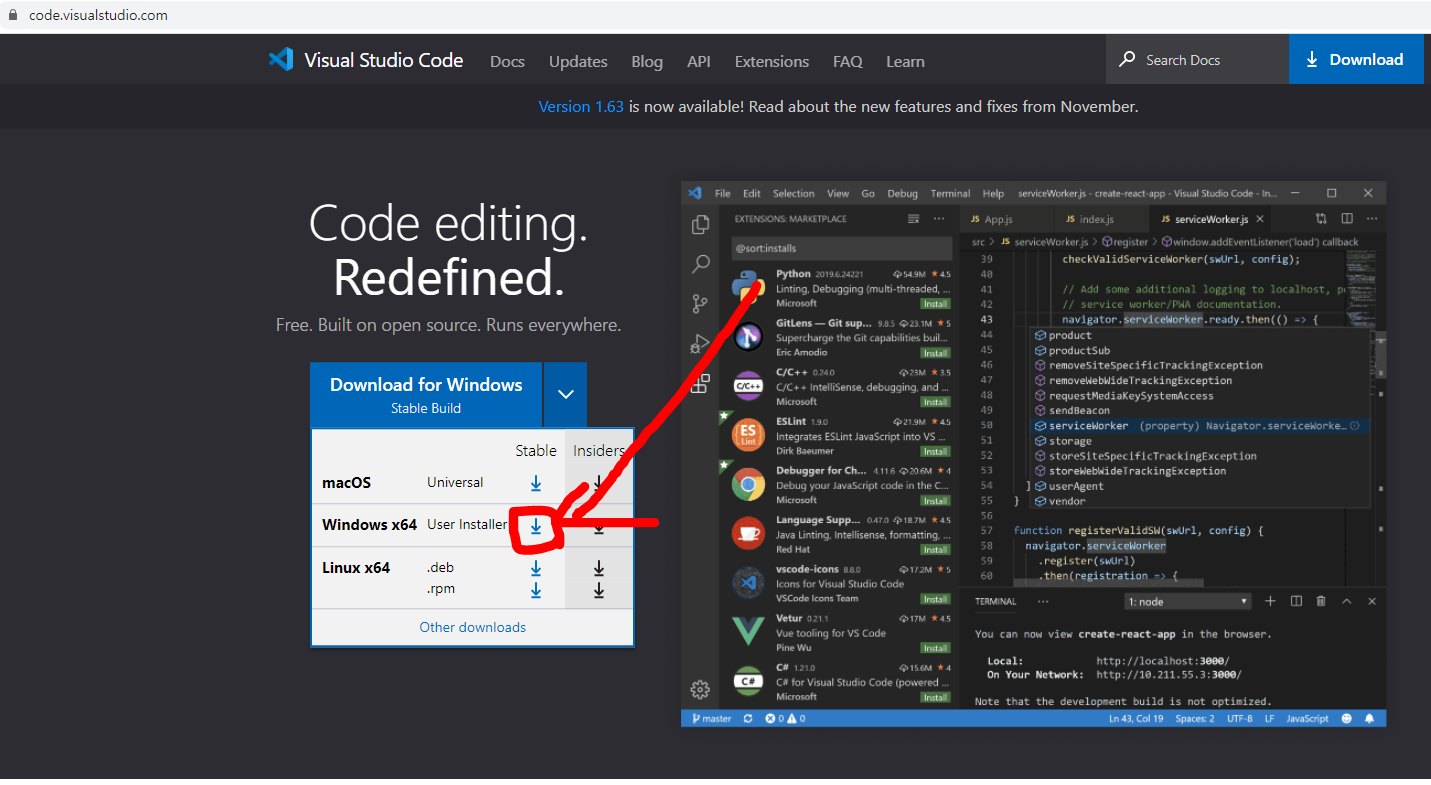Click the sync icon next to master
The width and height of the screenshot is (1431, 785).
748,718
